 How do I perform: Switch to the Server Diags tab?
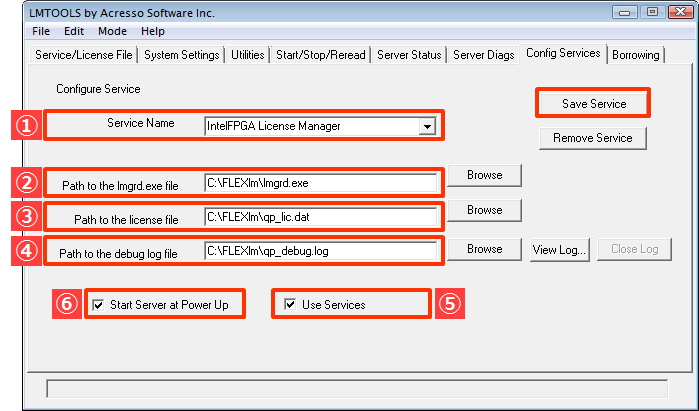(x=484, y=55)
